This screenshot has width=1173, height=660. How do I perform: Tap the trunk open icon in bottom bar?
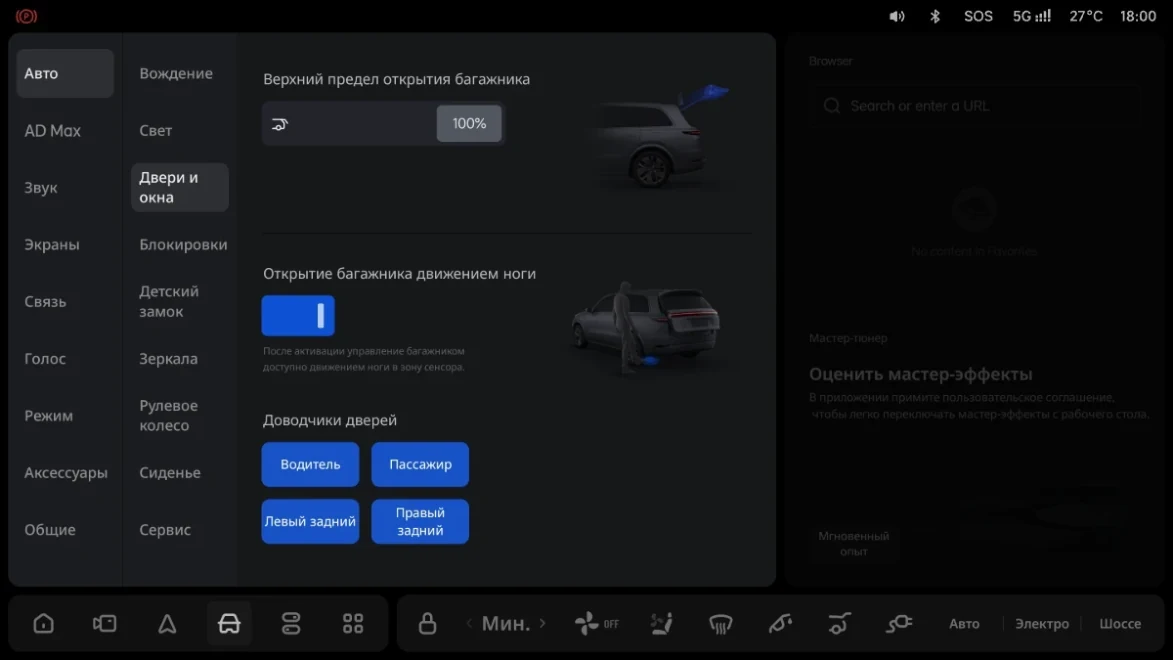(x=839, y=623)
